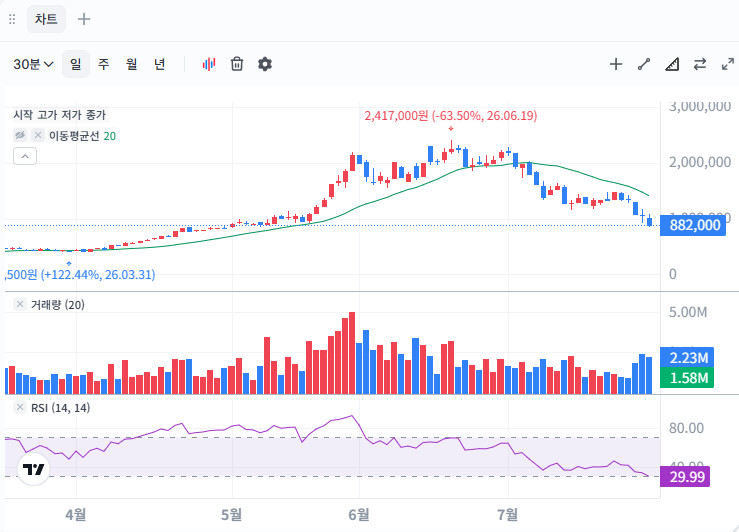The height and width of the screenshot is (532, 739).
Task: Click the 7월 time axis label
Action: [x=508, y=515]
